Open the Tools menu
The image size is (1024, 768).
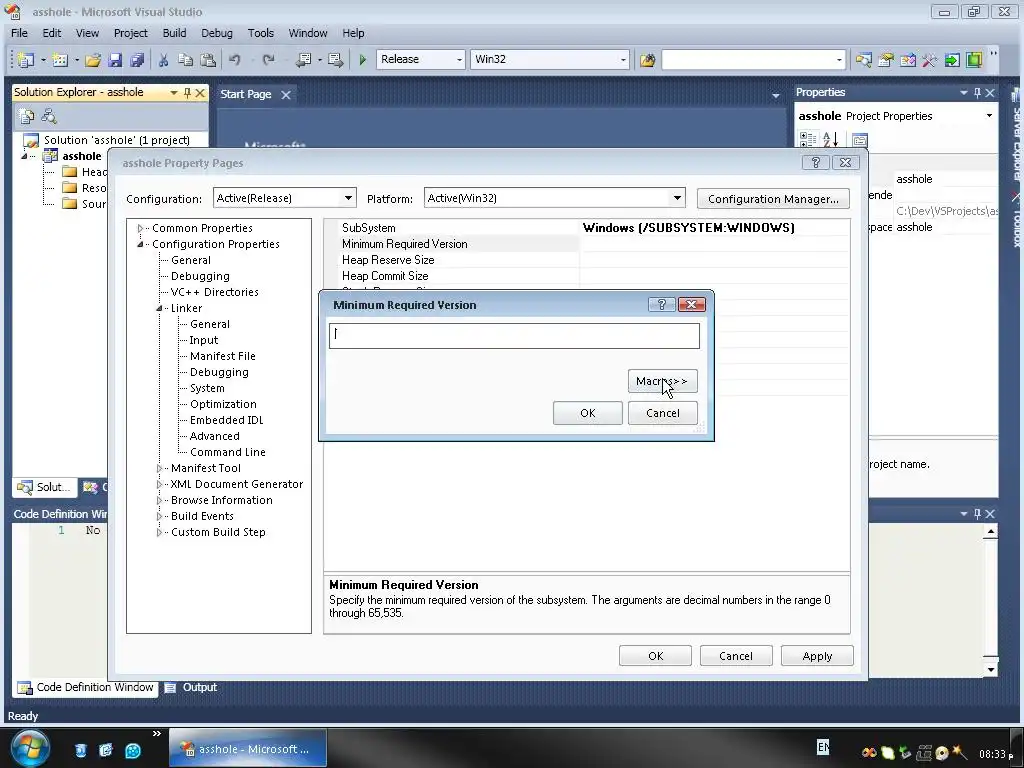click(261, 33)
